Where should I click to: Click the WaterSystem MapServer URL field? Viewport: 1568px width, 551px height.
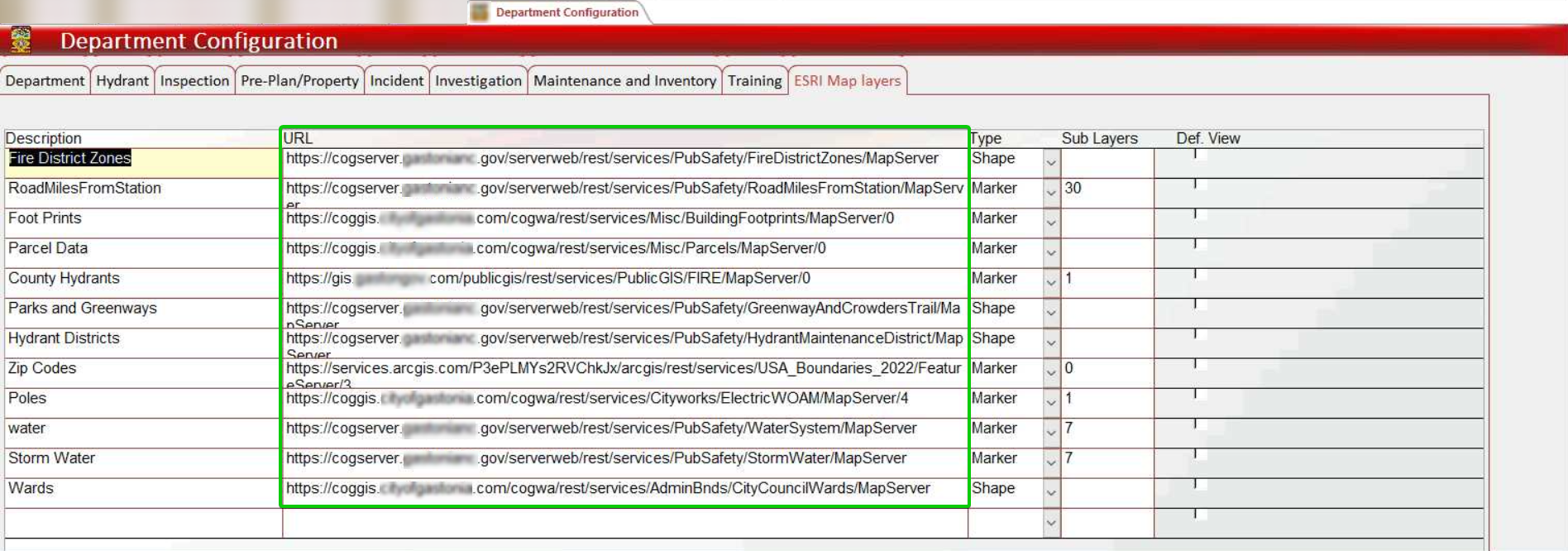coord(625,433)
